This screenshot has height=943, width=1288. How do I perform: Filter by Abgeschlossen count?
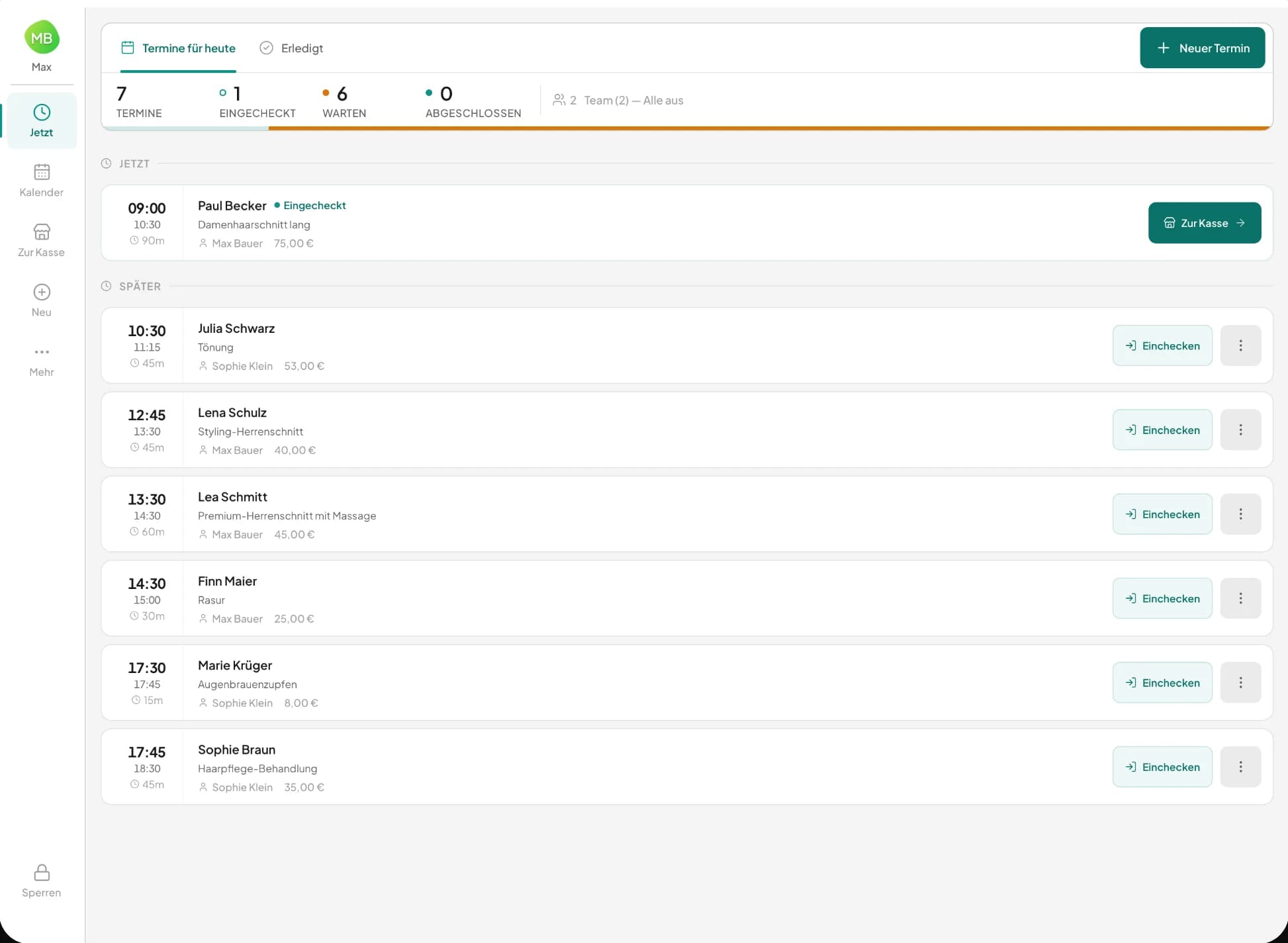click(x=473, y=101)
